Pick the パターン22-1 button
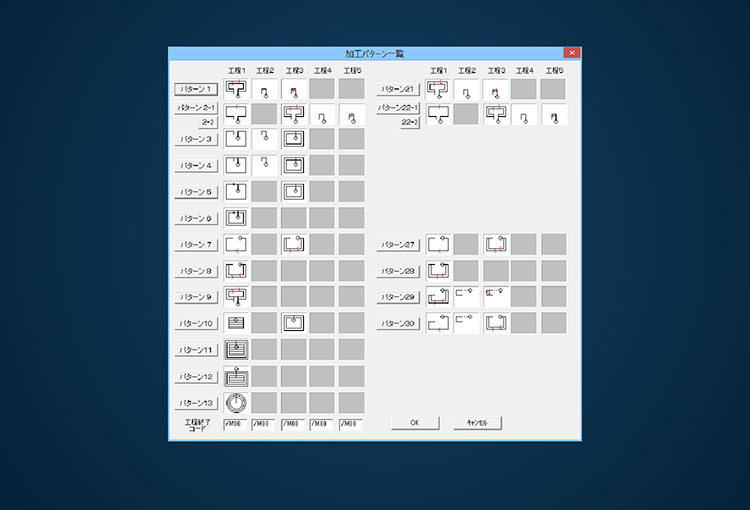 click(398, 108)
